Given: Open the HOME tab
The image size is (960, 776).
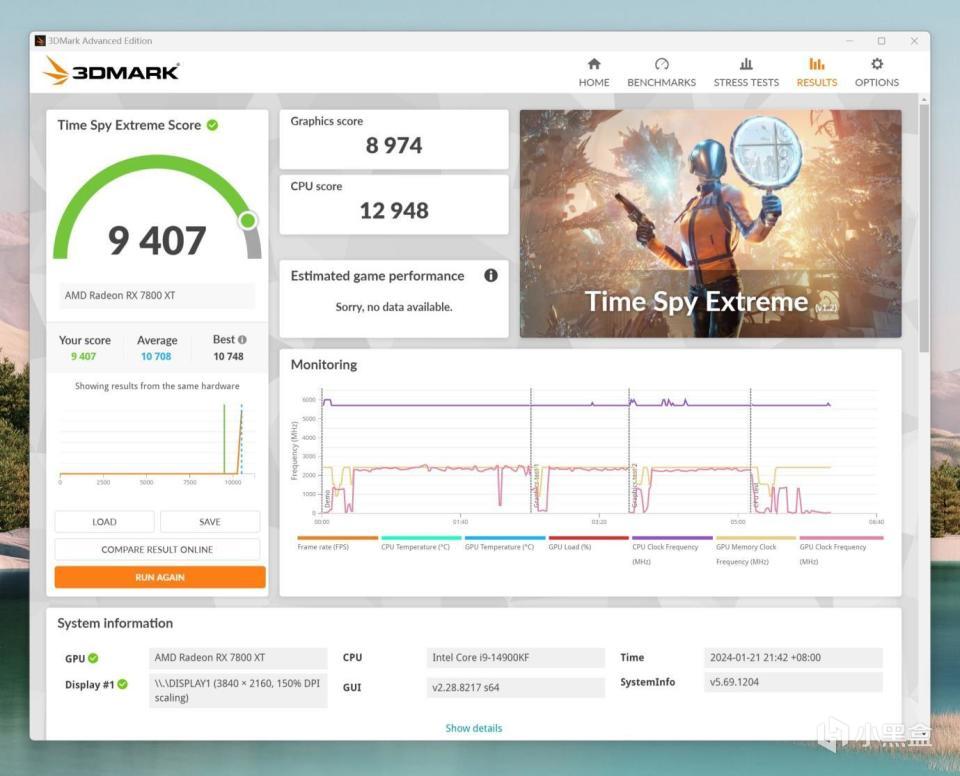Looking at the screenshot, I should click(594, 73).
